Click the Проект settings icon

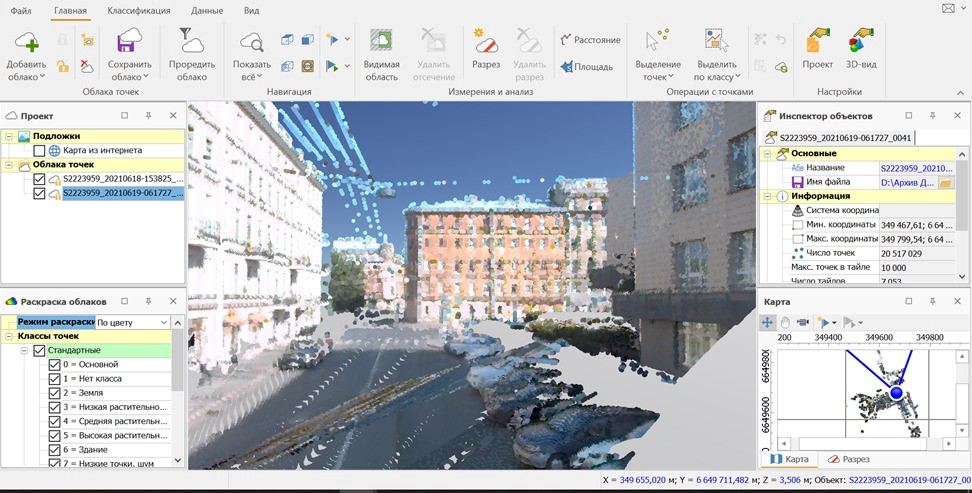pos(817,43)
